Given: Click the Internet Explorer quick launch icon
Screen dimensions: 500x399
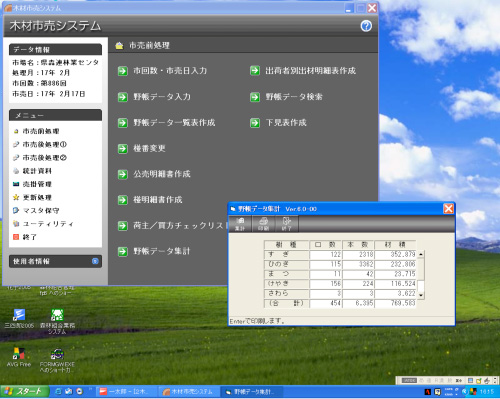Looking at the screenshot, I should pos(59,391).
